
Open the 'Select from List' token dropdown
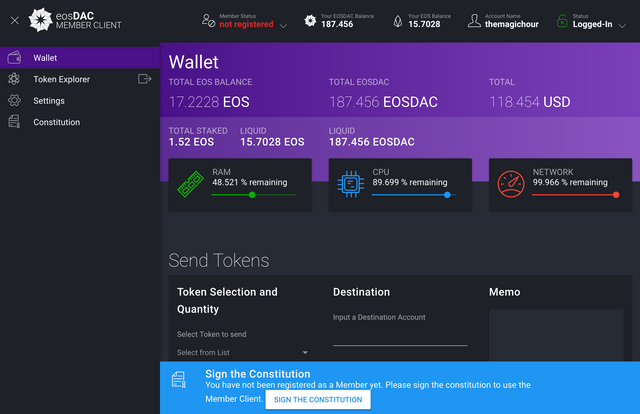point(242,352)
